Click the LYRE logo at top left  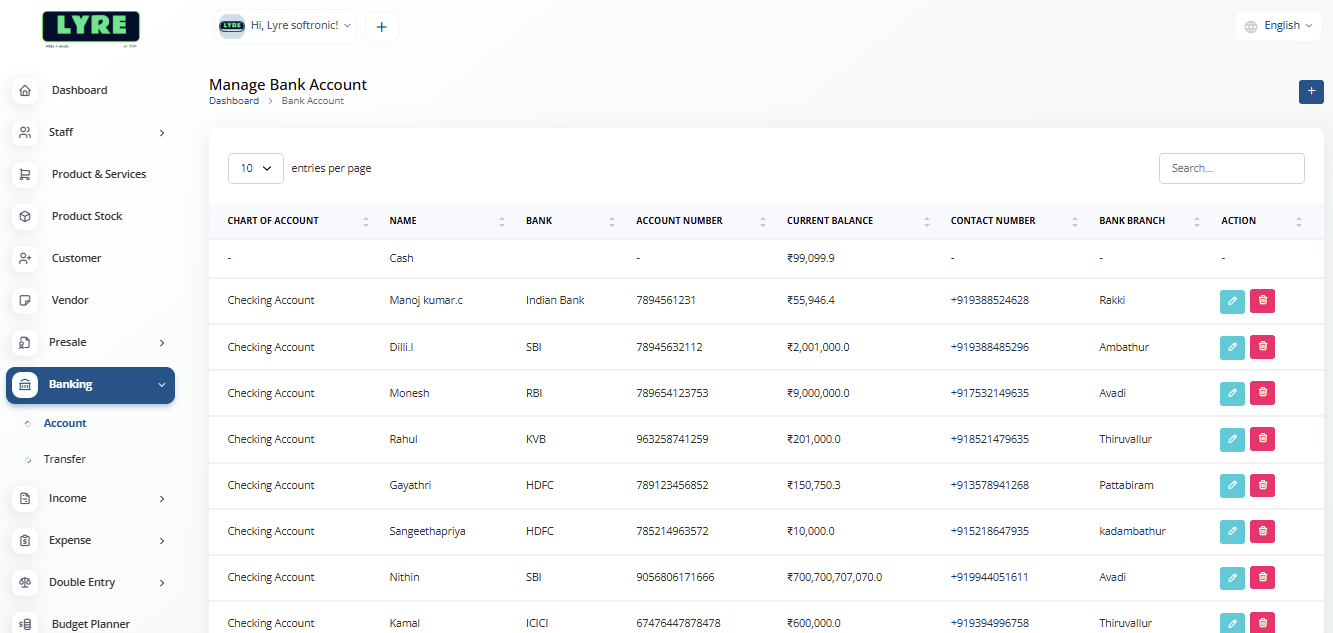91,27
